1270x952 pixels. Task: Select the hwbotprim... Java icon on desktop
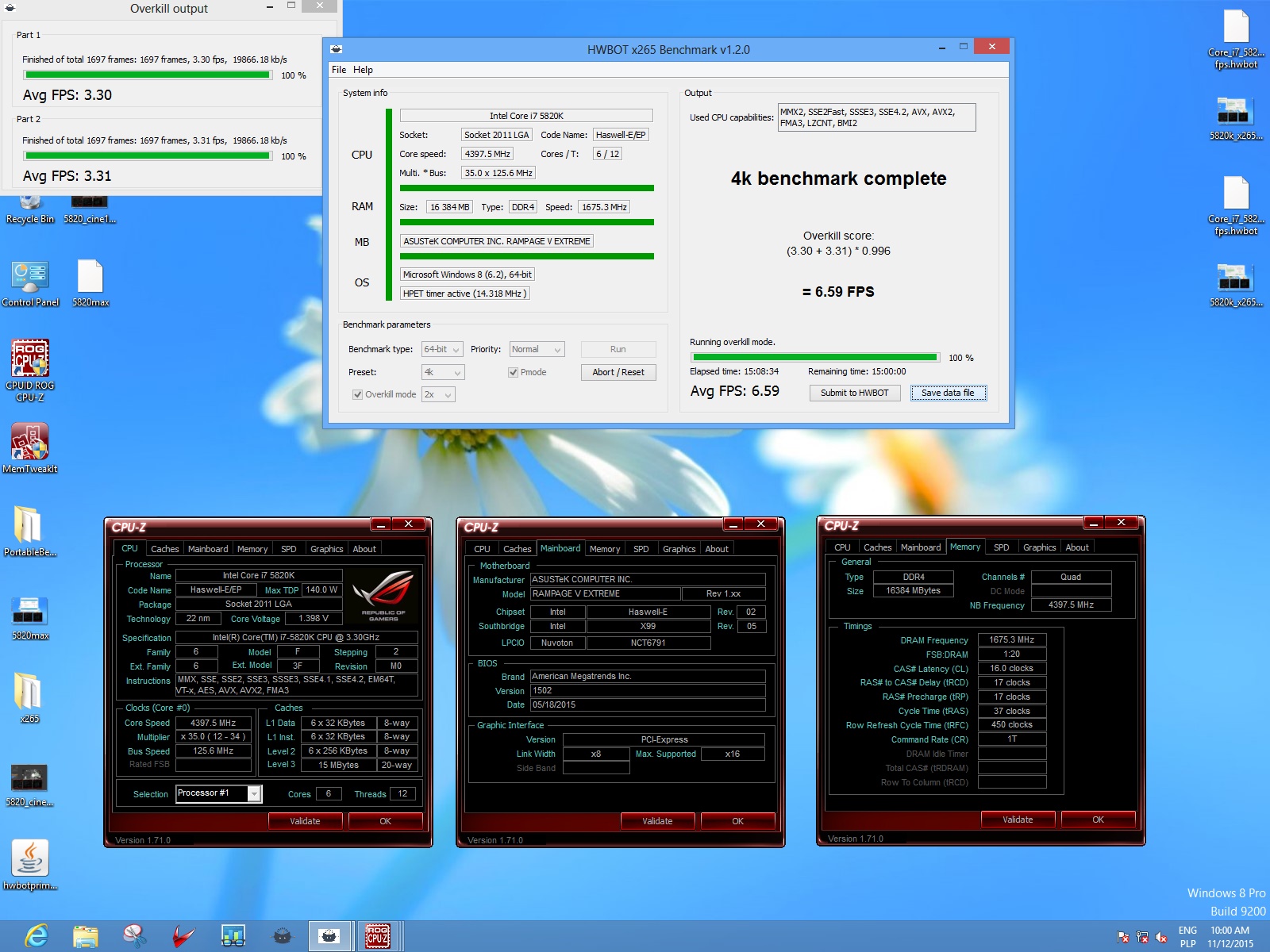30,864
